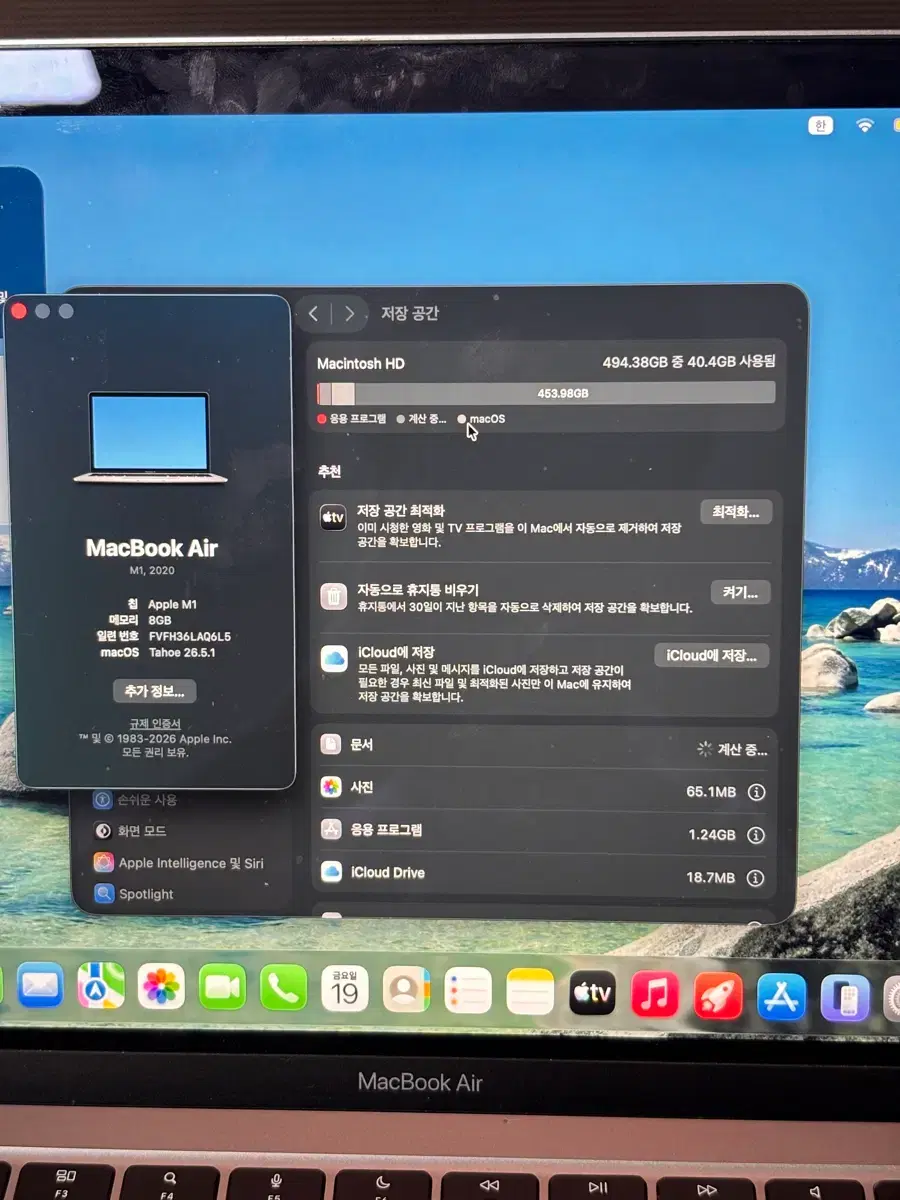Click the 응용 프로그램 row app icon
900x1200 pixels.
point(331,829)
